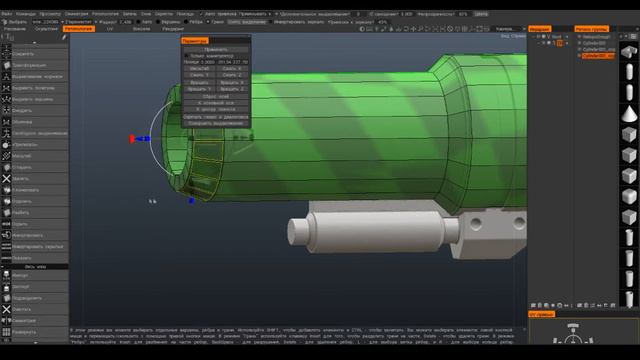Click the Очистить X icon
The height and width of the screenshot is (360, 640).
pyautogui.click(x=6, y=309)
